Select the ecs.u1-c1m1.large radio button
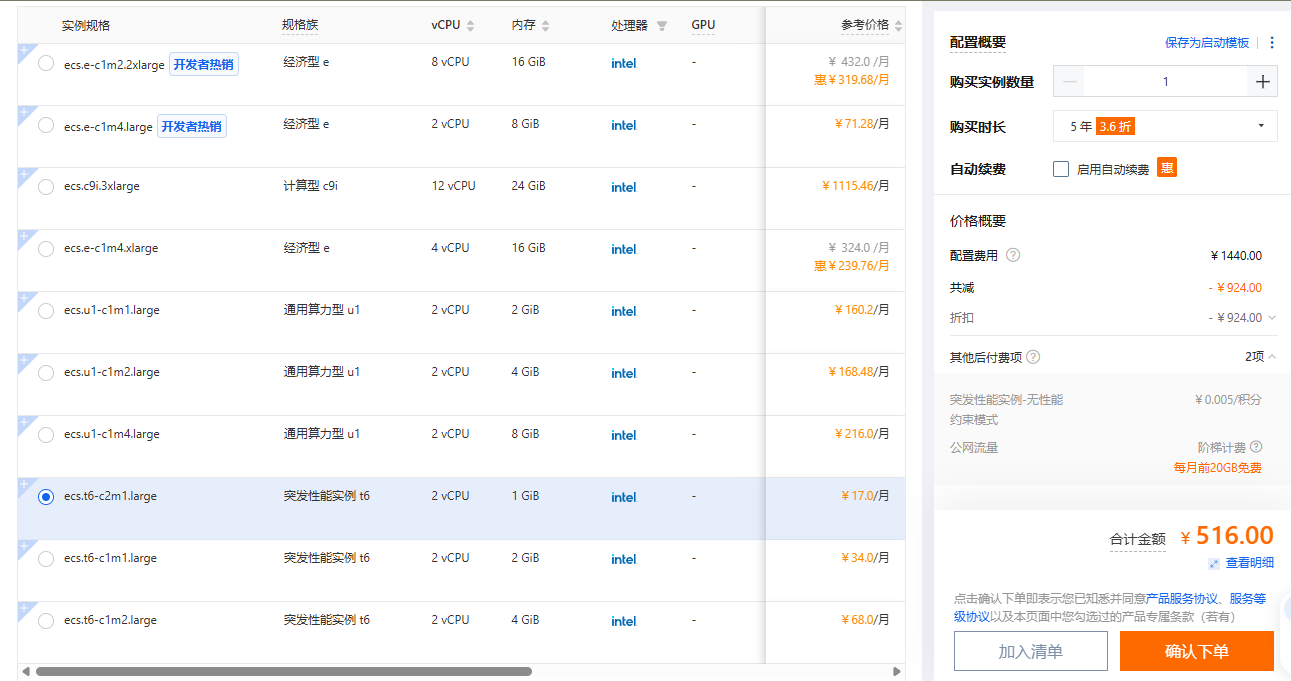 pyautogui.click(x=46, y=311)
